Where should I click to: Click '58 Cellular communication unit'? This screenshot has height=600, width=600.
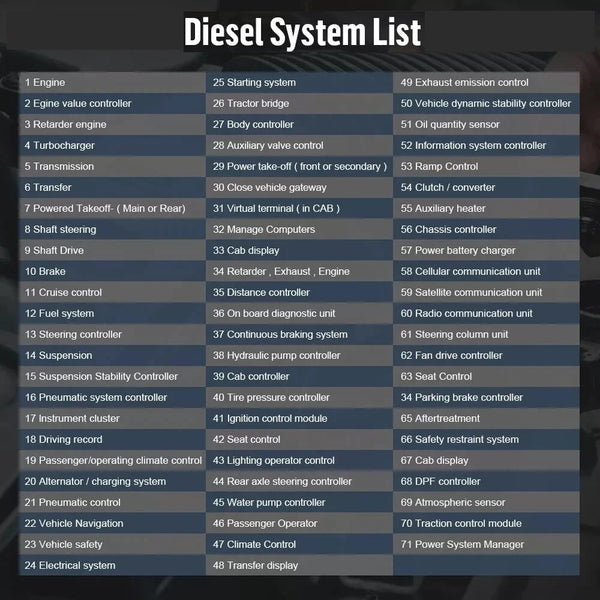click(x=486, y=272)
